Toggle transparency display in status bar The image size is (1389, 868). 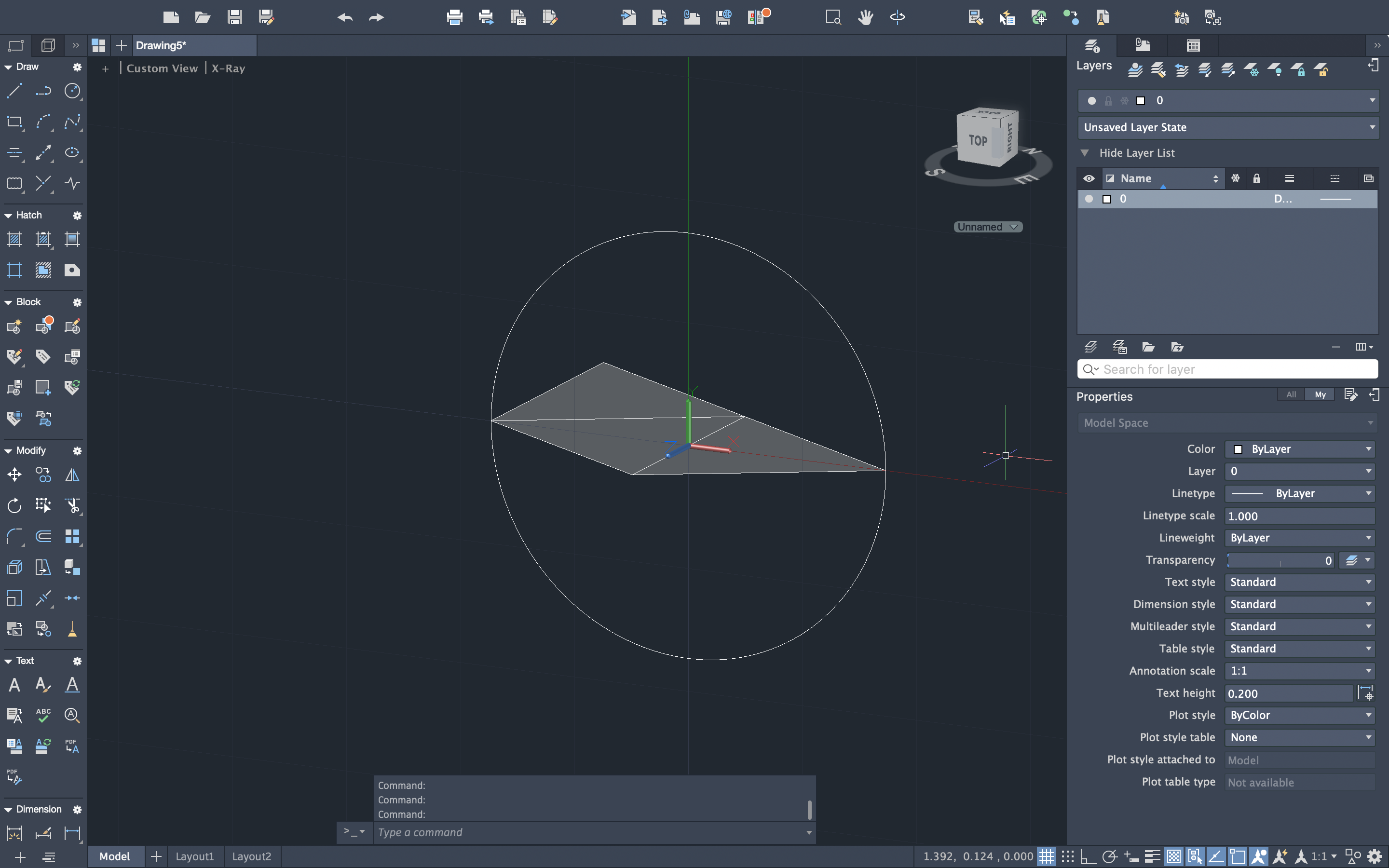pos(1174,856)
